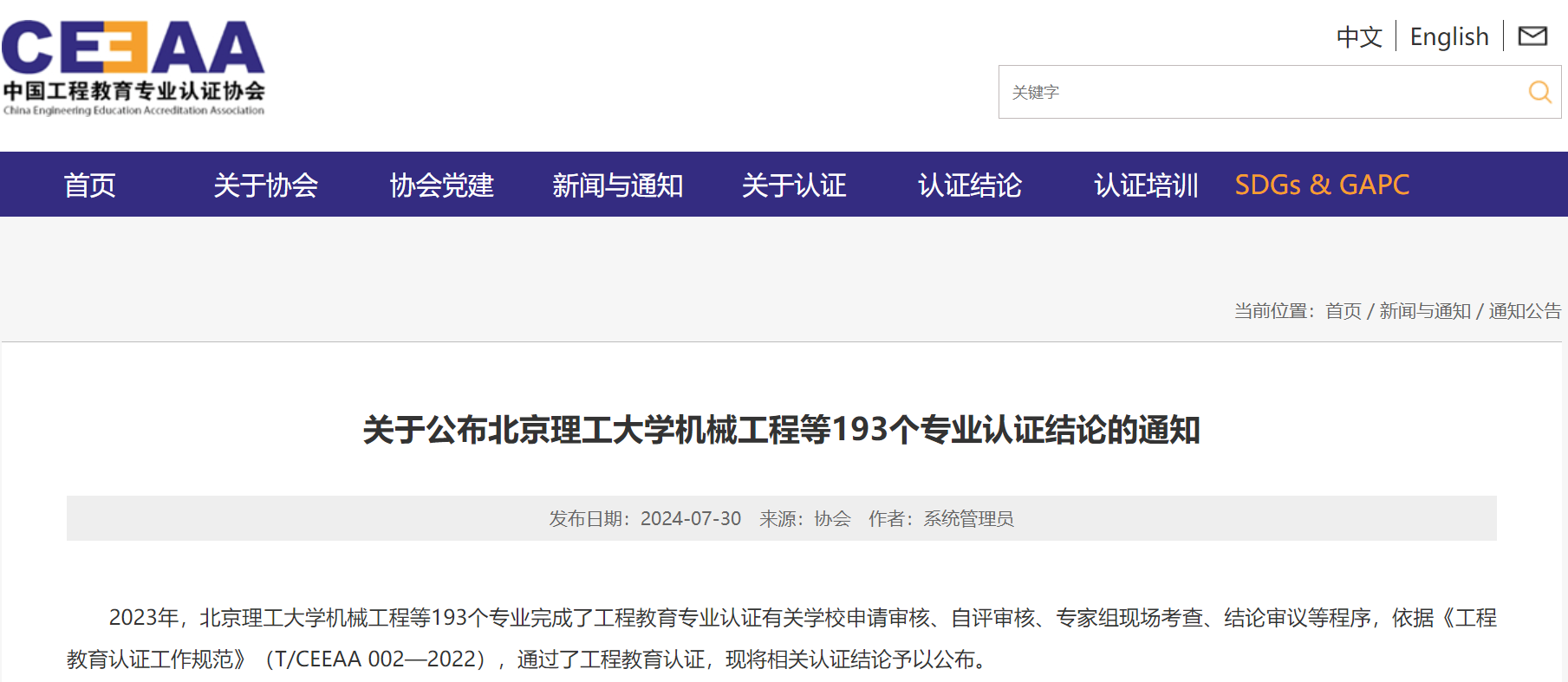Open the 认证结论 menu
The height and width of the screenshot is (682, 1568).
970,185
